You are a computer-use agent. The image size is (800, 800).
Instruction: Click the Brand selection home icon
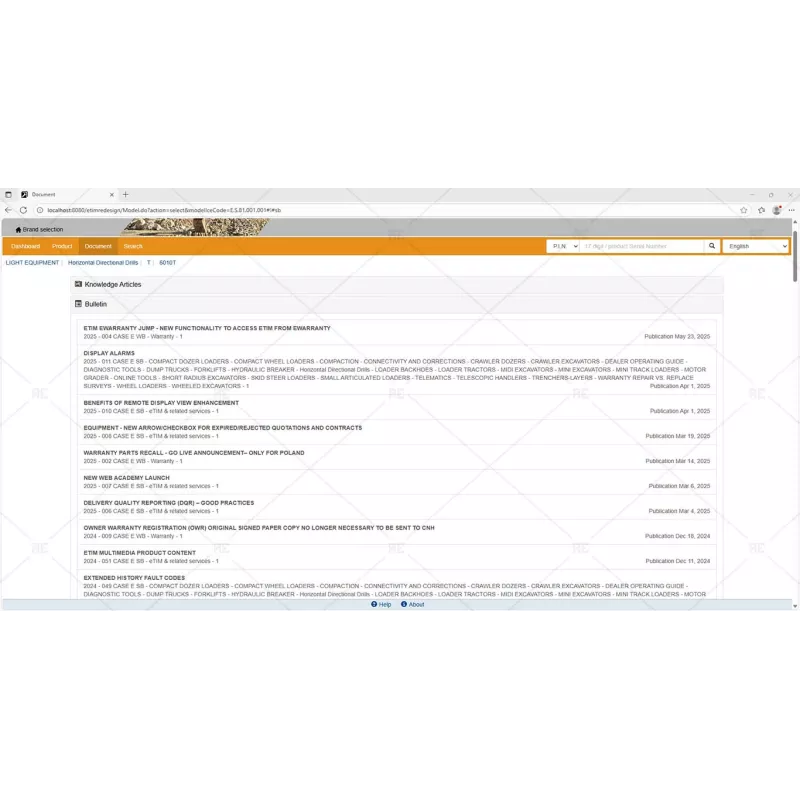click(x=18, y=229)
